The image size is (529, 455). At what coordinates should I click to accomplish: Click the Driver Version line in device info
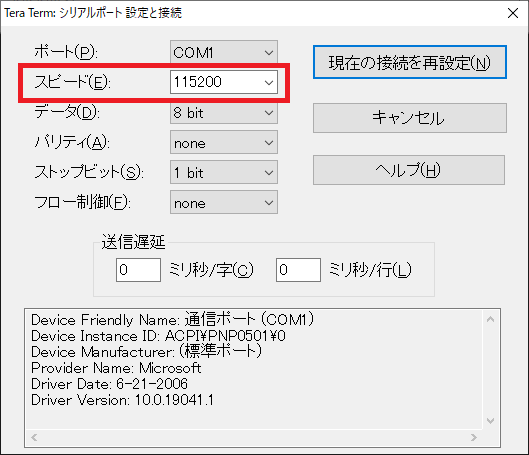point(122,400)
